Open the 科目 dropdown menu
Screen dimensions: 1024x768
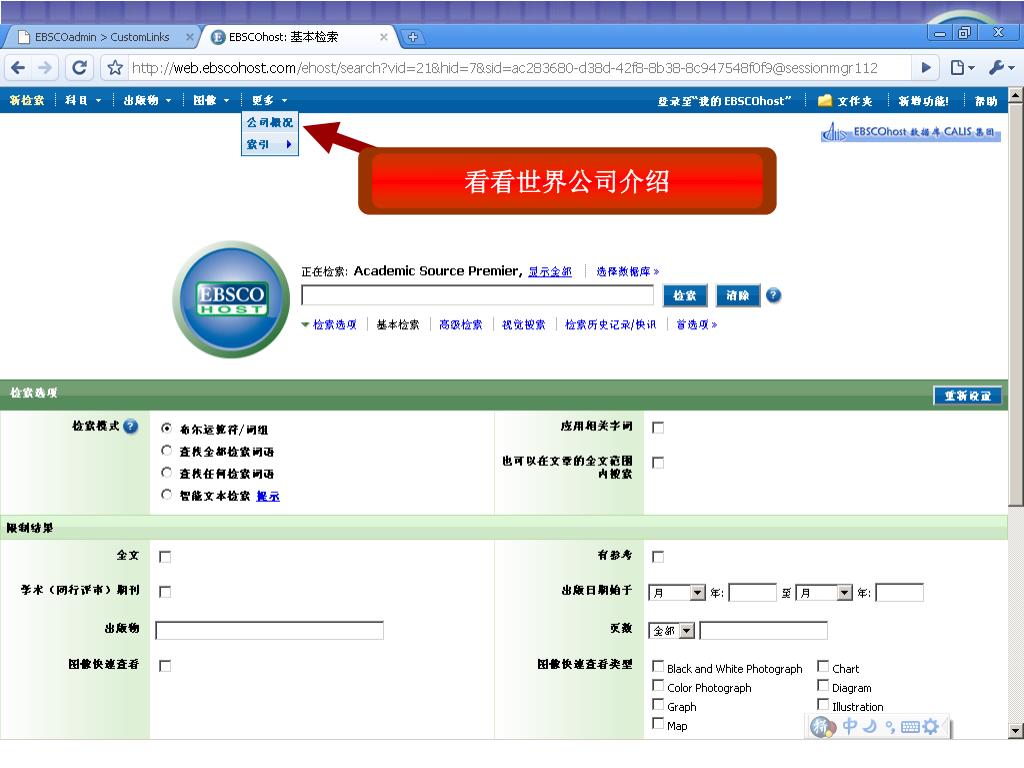pos(83,100)
